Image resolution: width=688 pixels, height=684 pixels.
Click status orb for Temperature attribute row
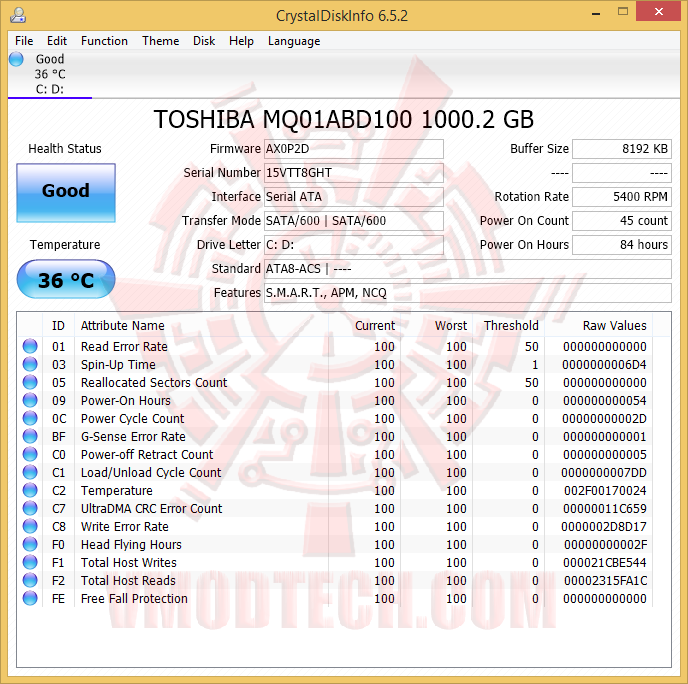coord(30,490)
